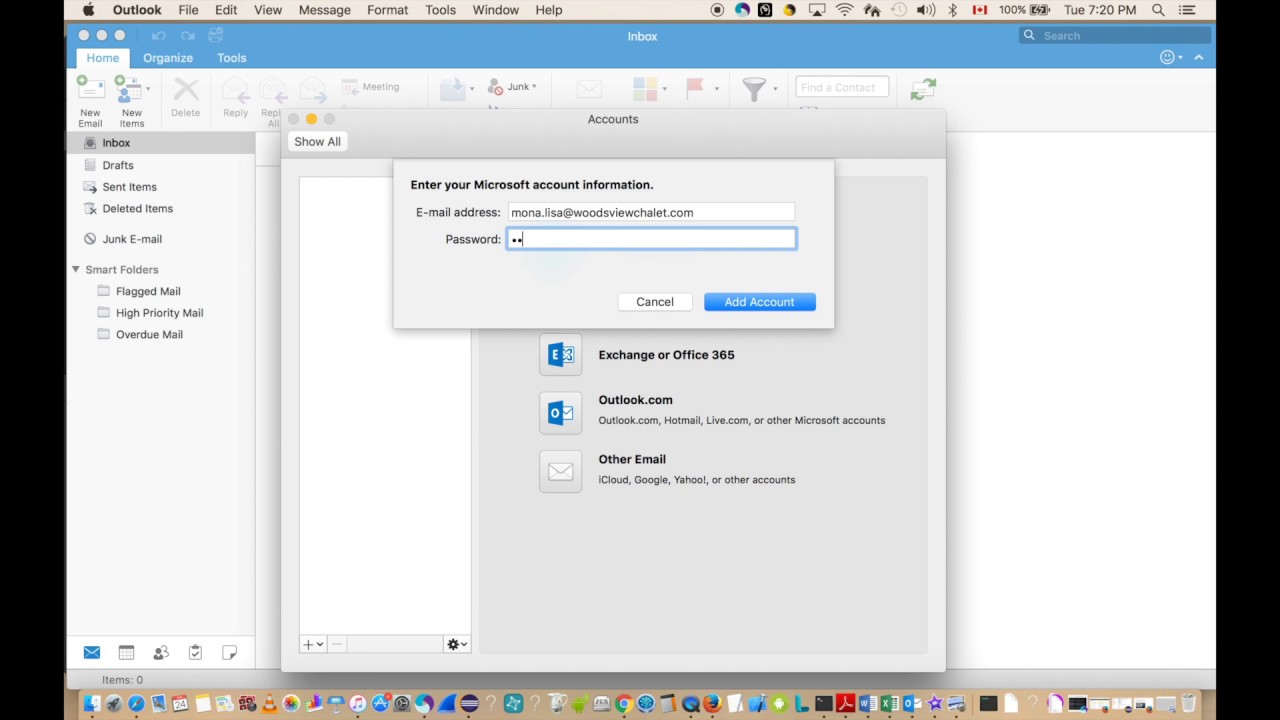Select Exchange or Office 365 account type
Image resolution: width=1280 pixels, height=720 pixels.
pyautogui.click(x=666, y=355)
